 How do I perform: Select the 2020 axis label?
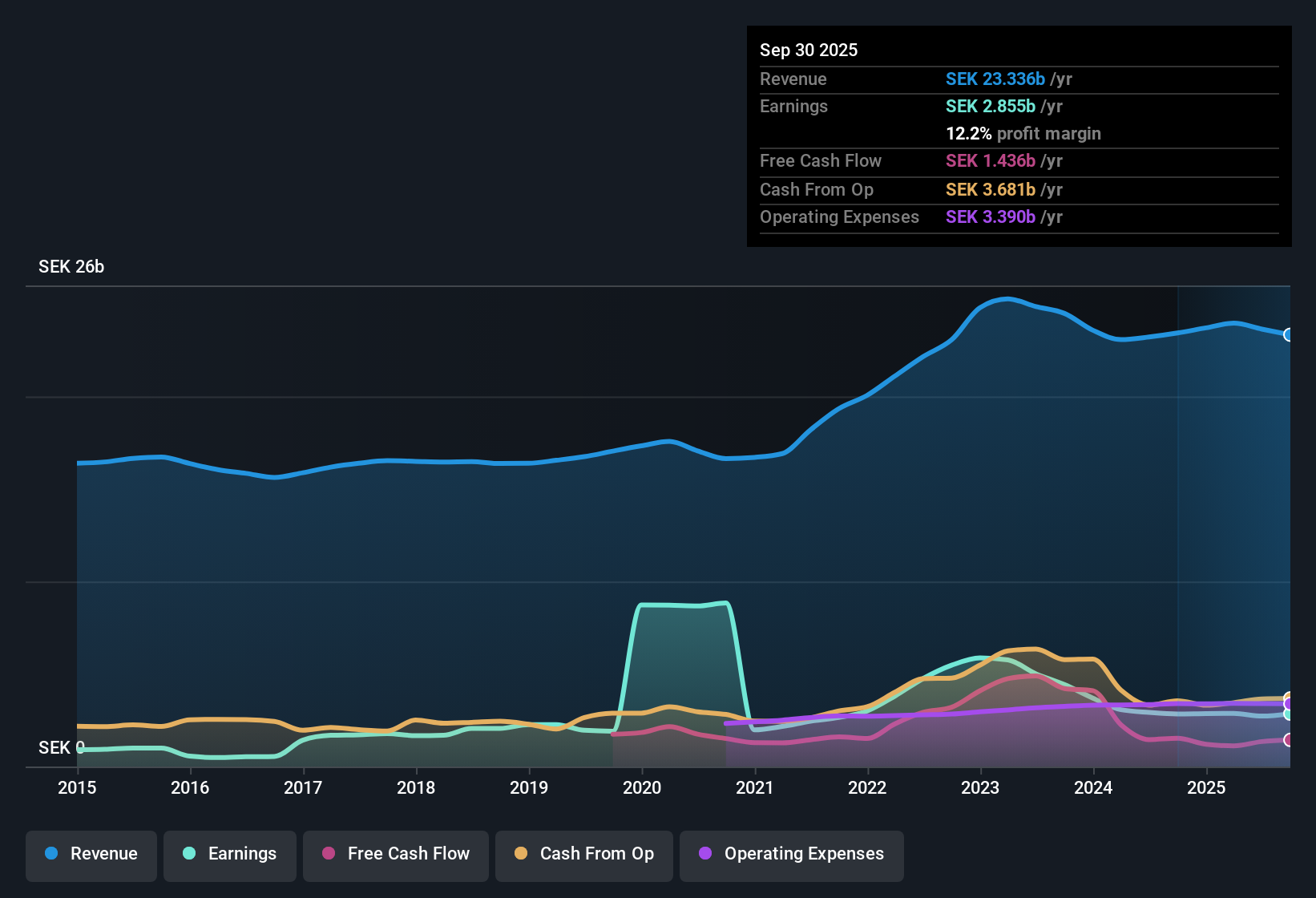642,788
